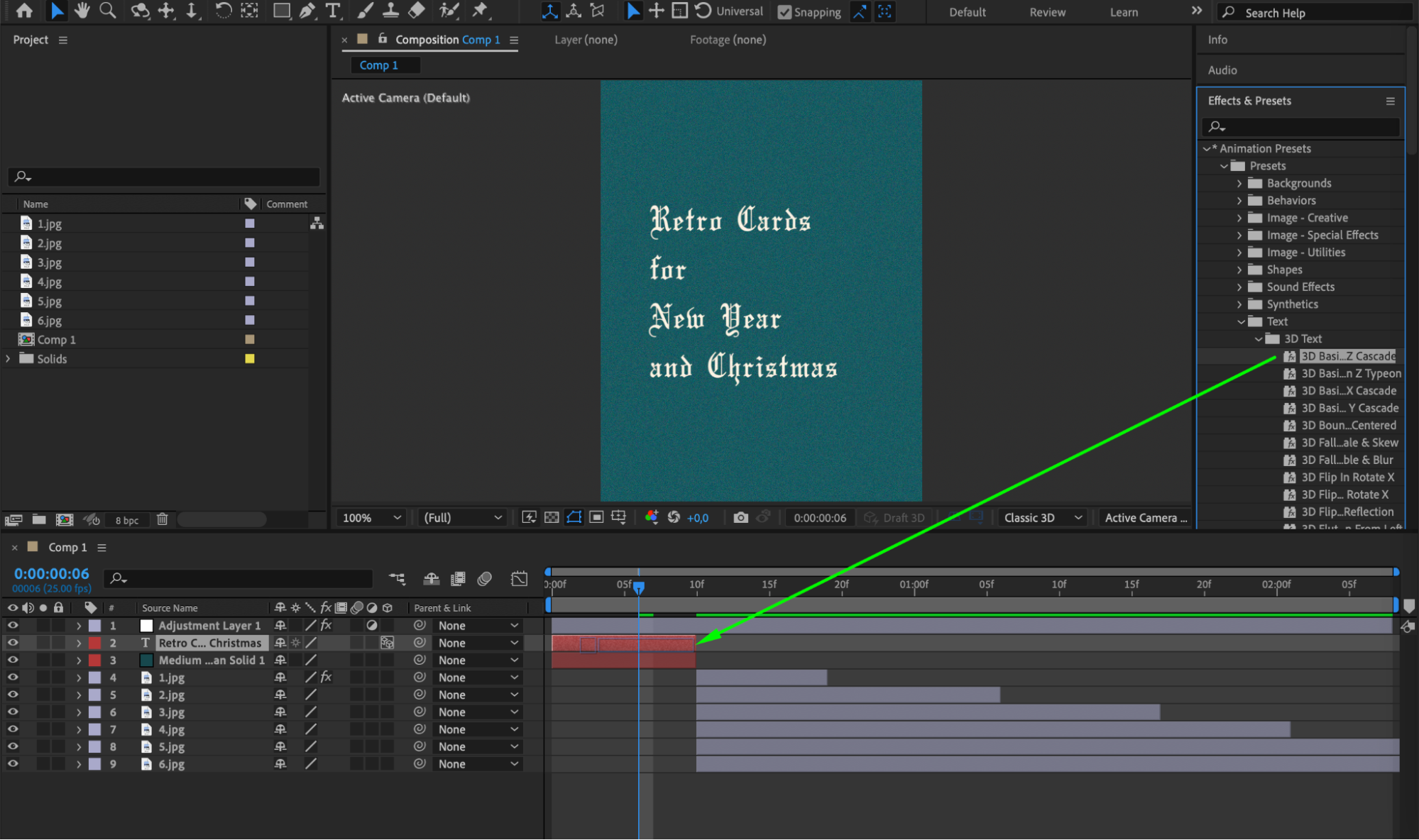
Task: Select the Zoom tool in toolbar
Action: [x=108, y=11]
